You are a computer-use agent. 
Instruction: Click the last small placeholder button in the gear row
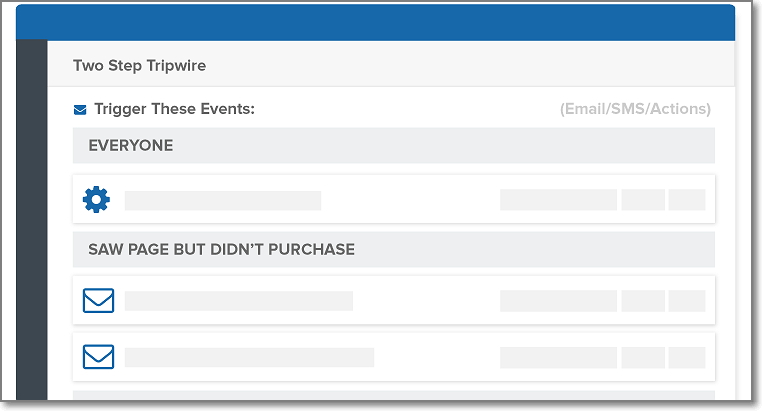click(x=687, y=200)
